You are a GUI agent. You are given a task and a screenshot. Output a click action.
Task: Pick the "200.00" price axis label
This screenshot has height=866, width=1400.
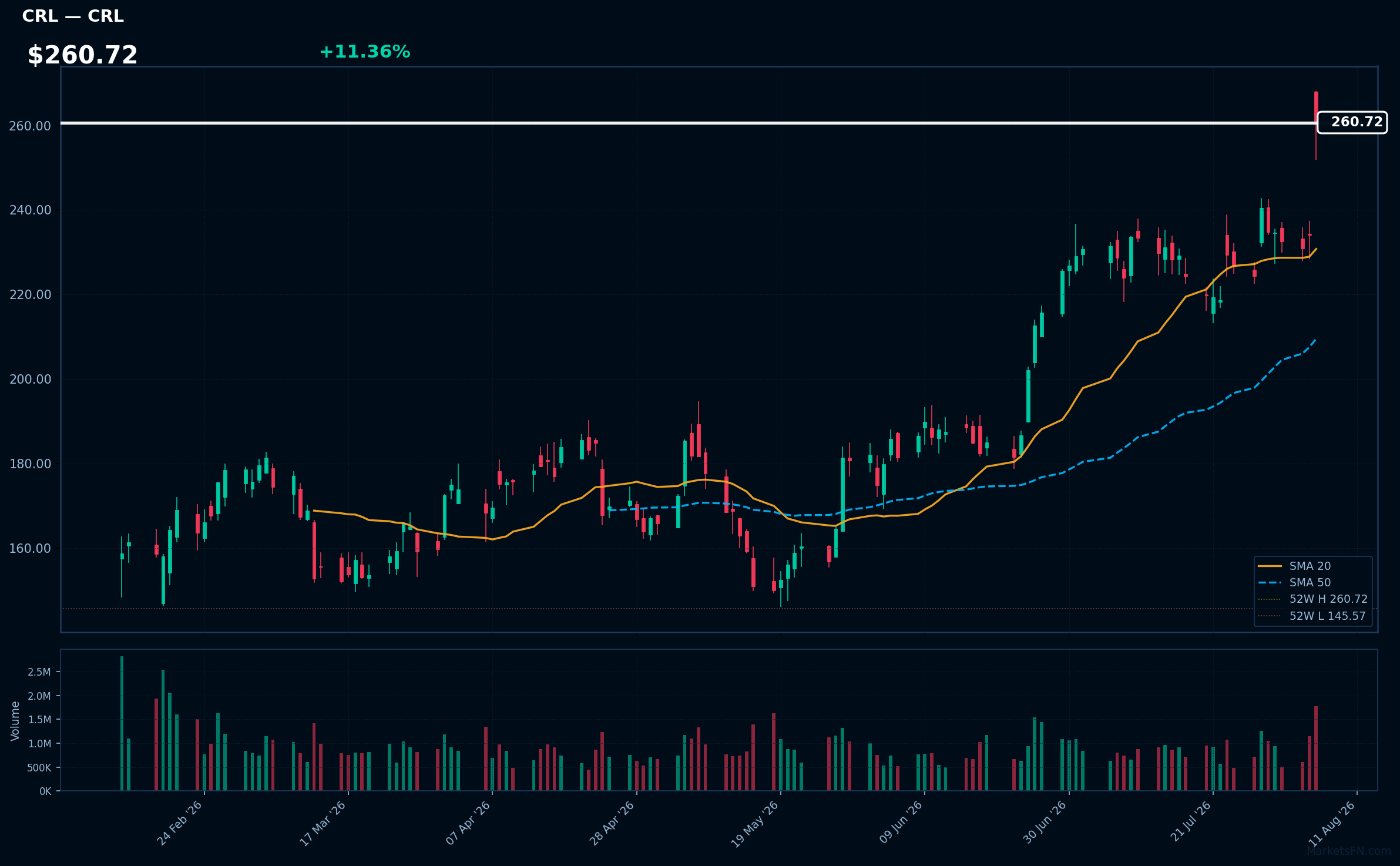pos(31,380)
